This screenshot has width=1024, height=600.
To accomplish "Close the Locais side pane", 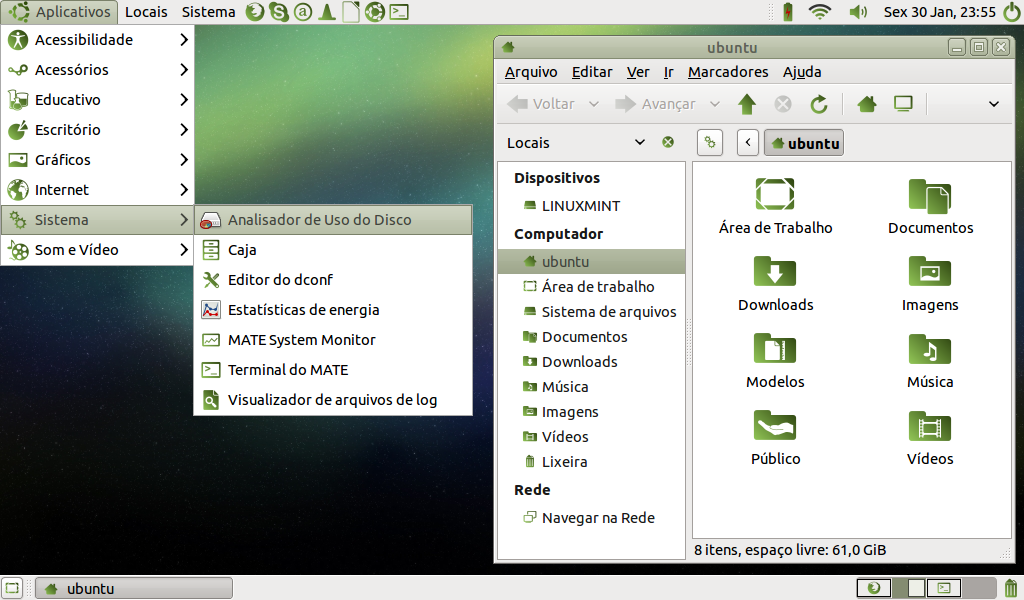I will 667,142.
